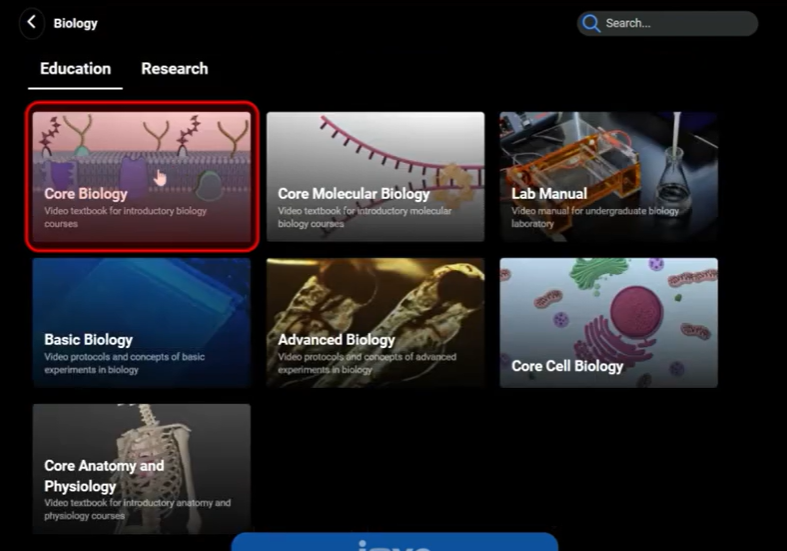Click the Biology page title

click(76, 23)
